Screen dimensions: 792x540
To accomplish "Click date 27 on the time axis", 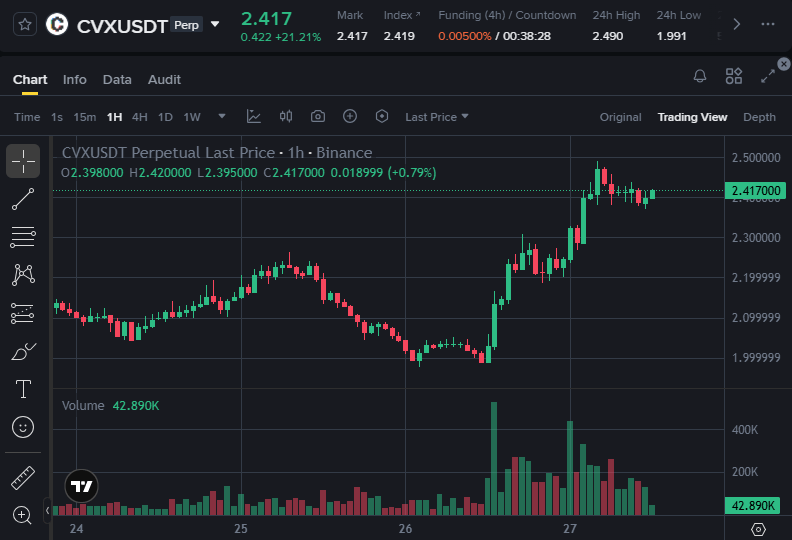I will (x=570, y=529).
